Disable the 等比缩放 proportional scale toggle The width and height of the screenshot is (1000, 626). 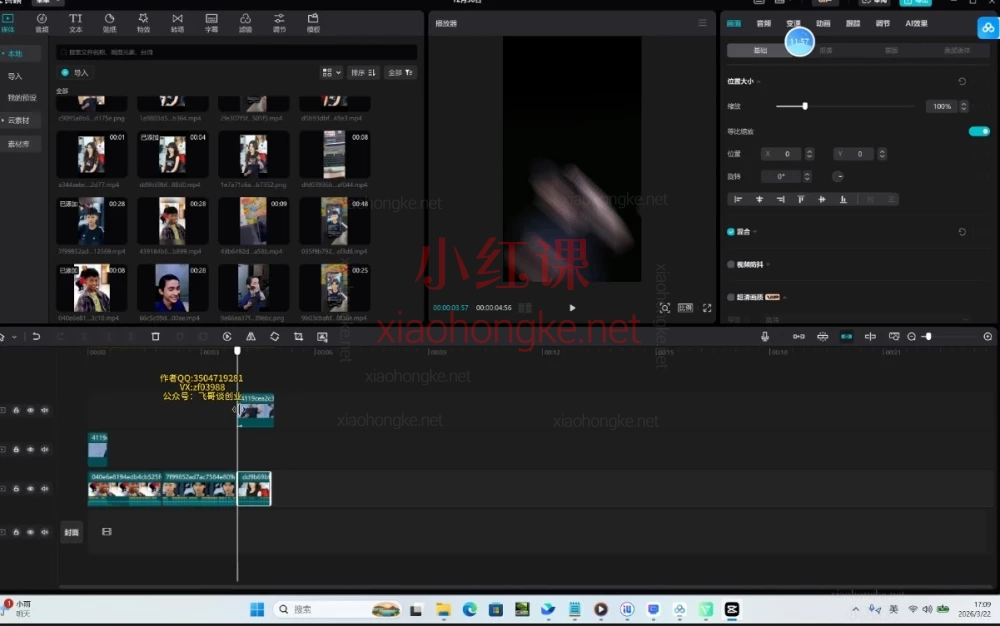[977, 130]
